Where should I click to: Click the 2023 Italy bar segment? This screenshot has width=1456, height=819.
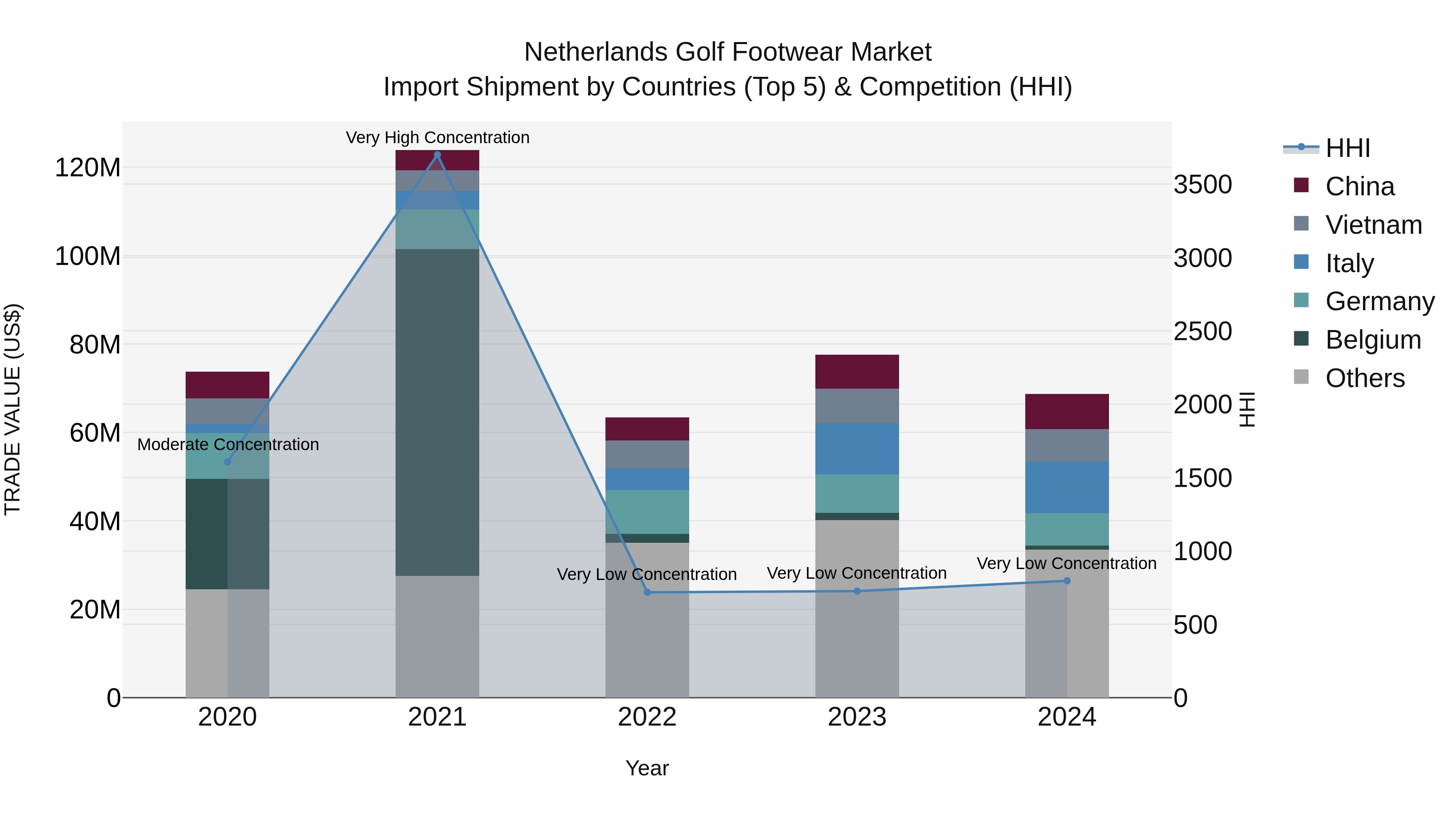coord(857,449)
